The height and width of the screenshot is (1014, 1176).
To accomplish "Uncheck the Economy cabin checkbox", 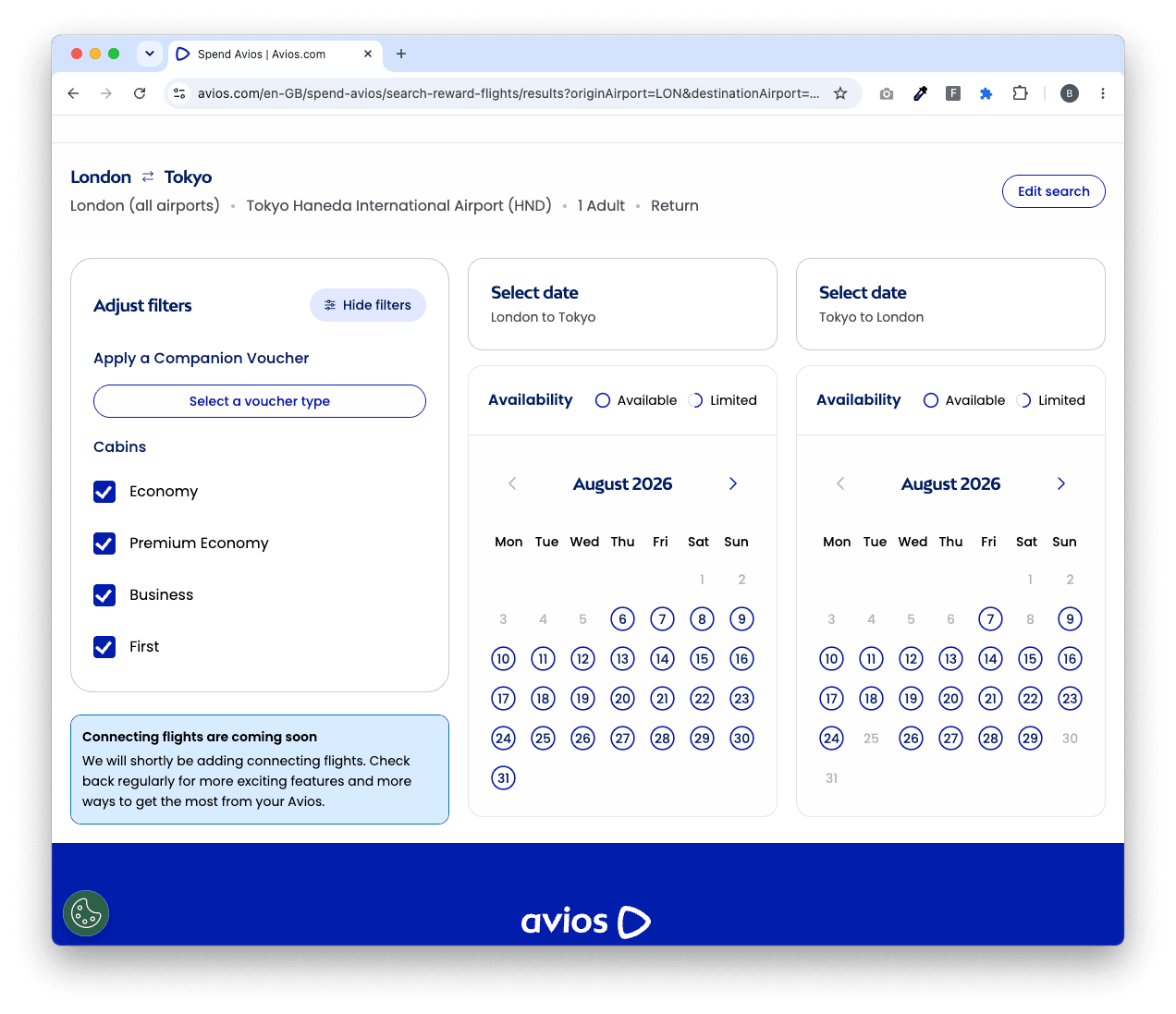I will (x=104, y=492).
